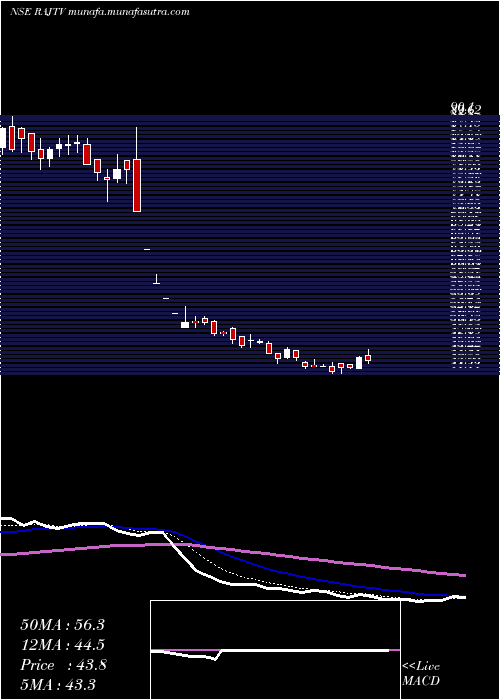Click the 5MA : 43.3 value label

[x=58, y=685]
